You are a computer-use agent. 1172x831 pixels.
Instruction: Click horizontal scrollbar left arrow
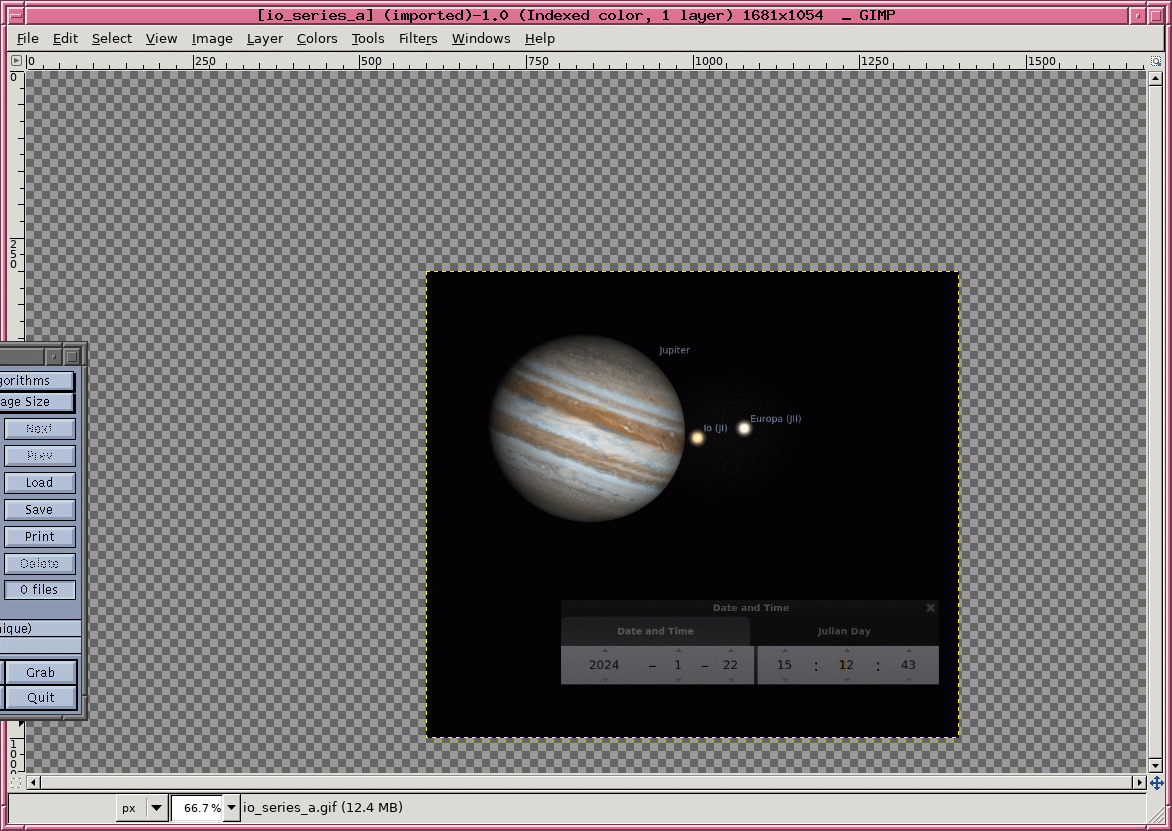(x=33, y=782)
